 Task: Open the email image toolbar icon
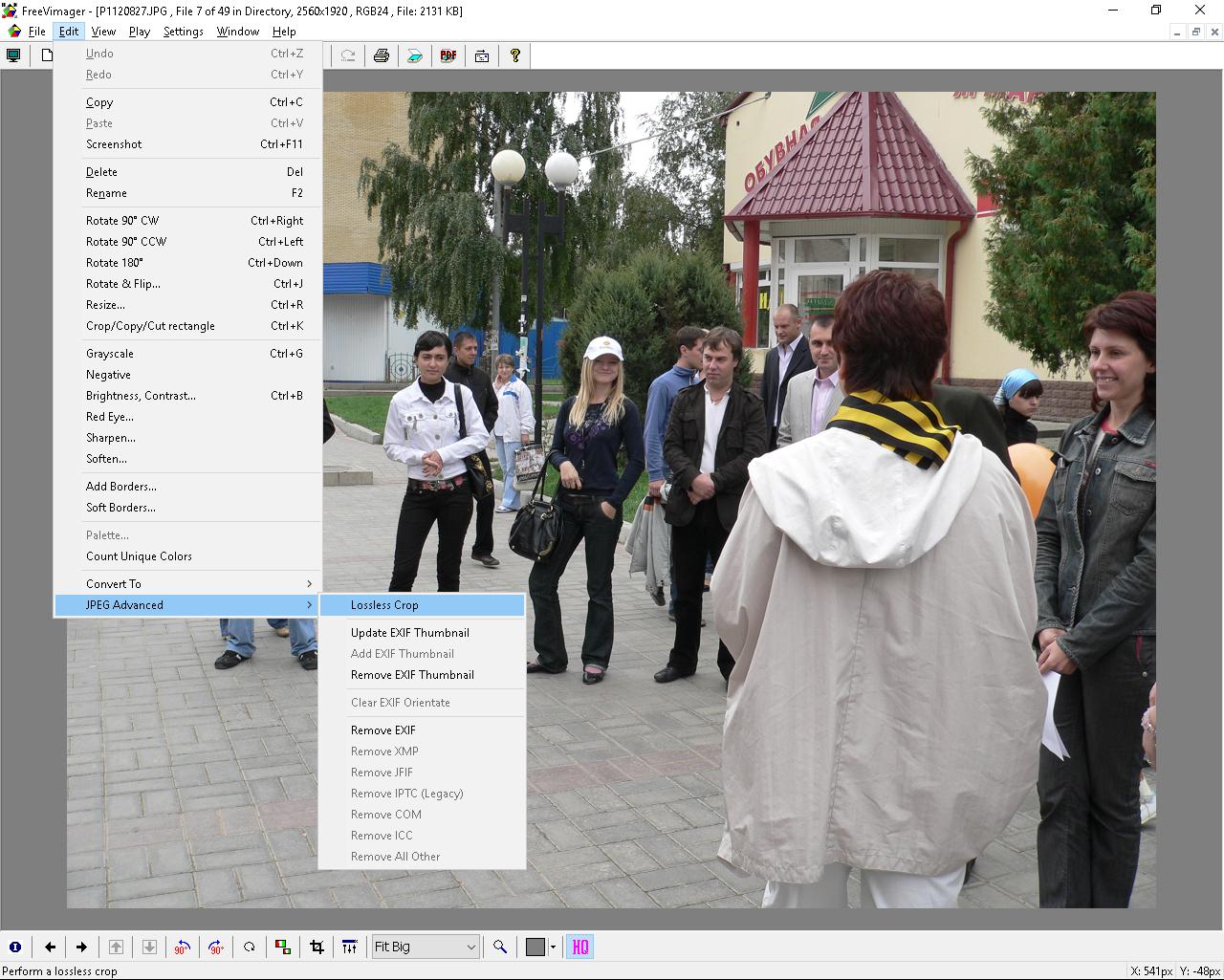[482, 55]
